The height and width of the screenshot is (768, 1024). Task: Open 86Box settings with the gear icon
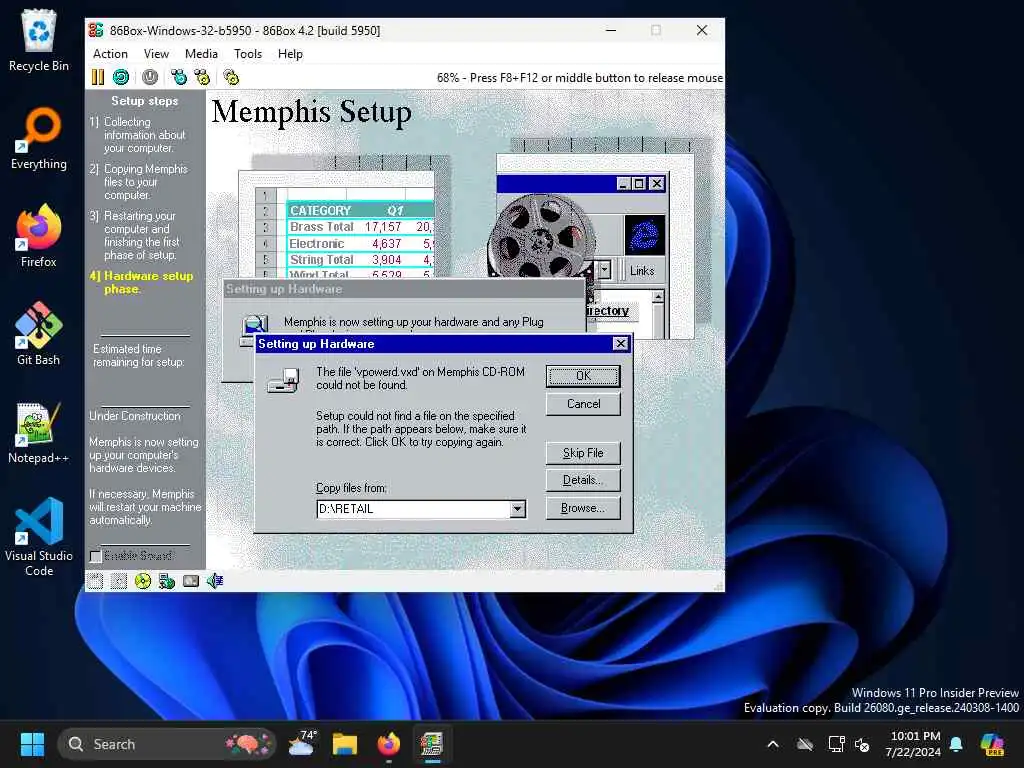pos(231,77)
